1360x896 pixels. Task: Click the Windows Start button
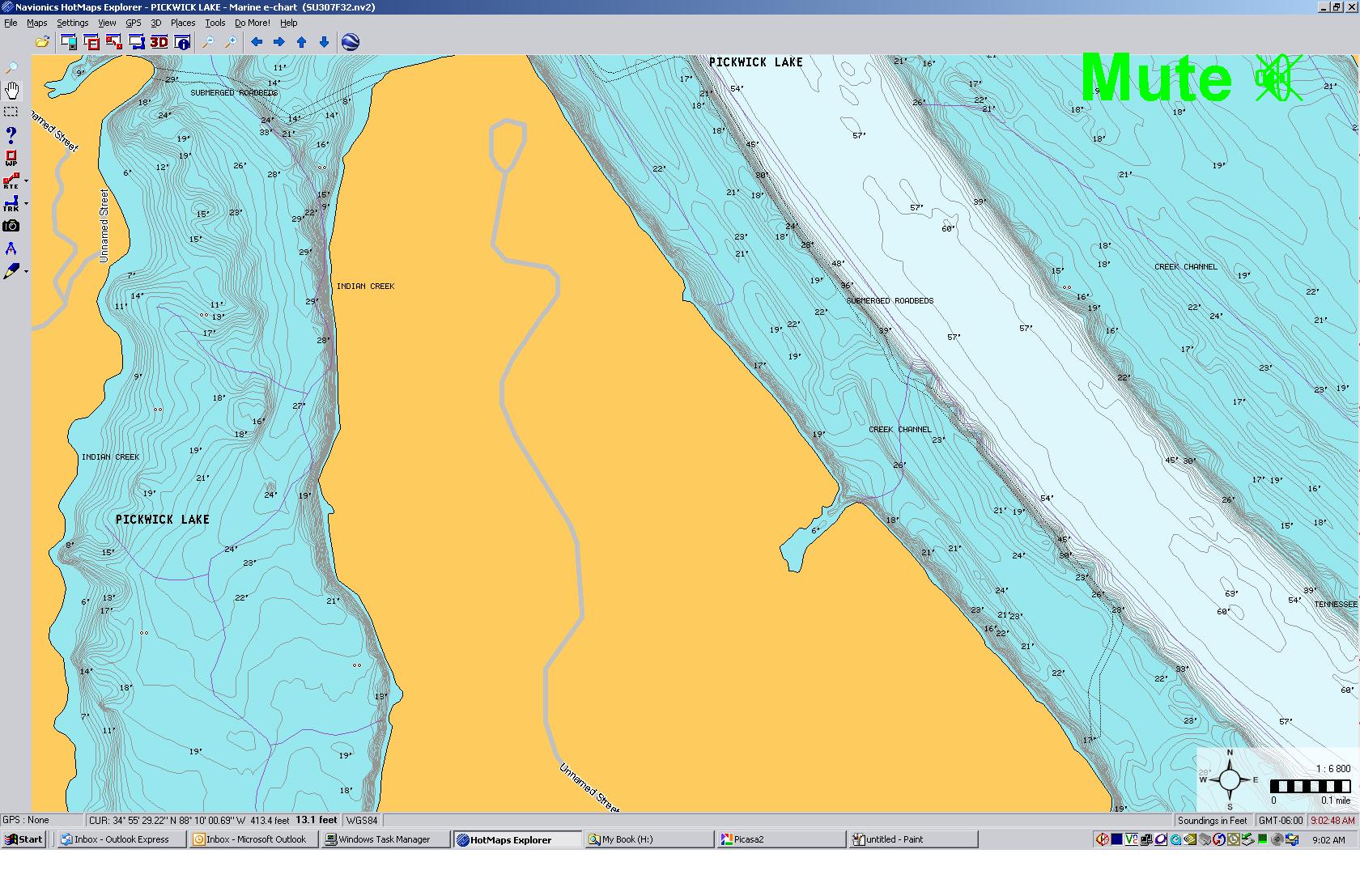[x=24, y=839]
